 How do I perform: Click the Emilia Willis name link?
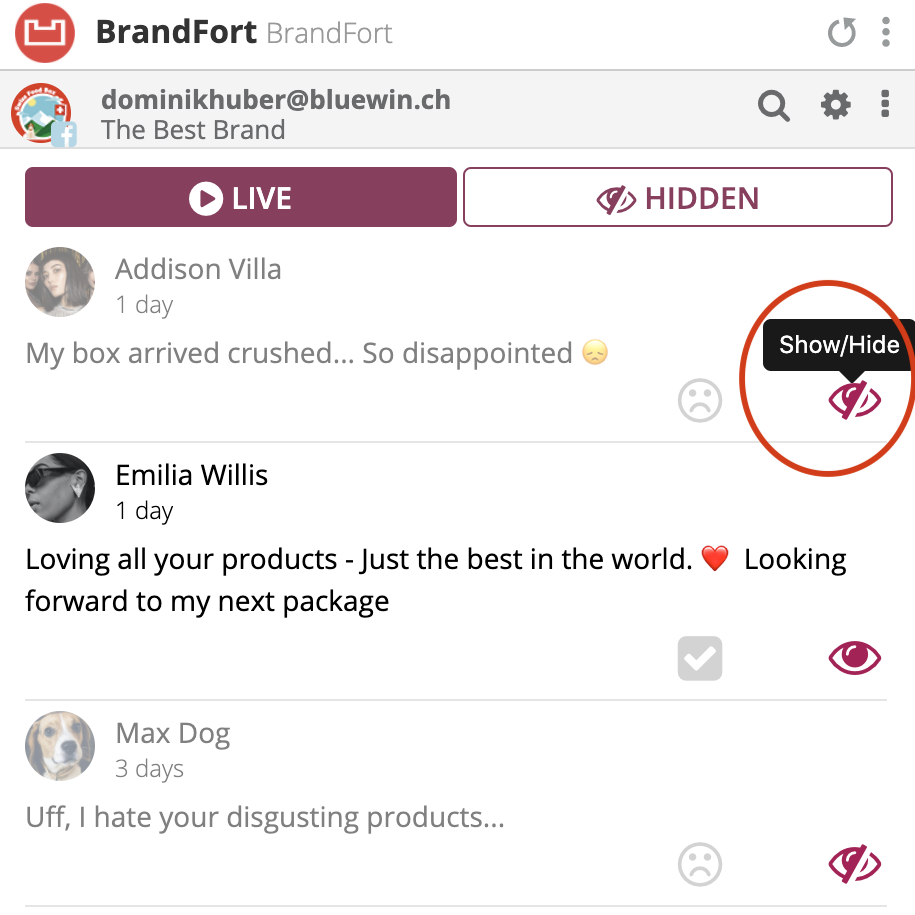(x=191, y=475)
